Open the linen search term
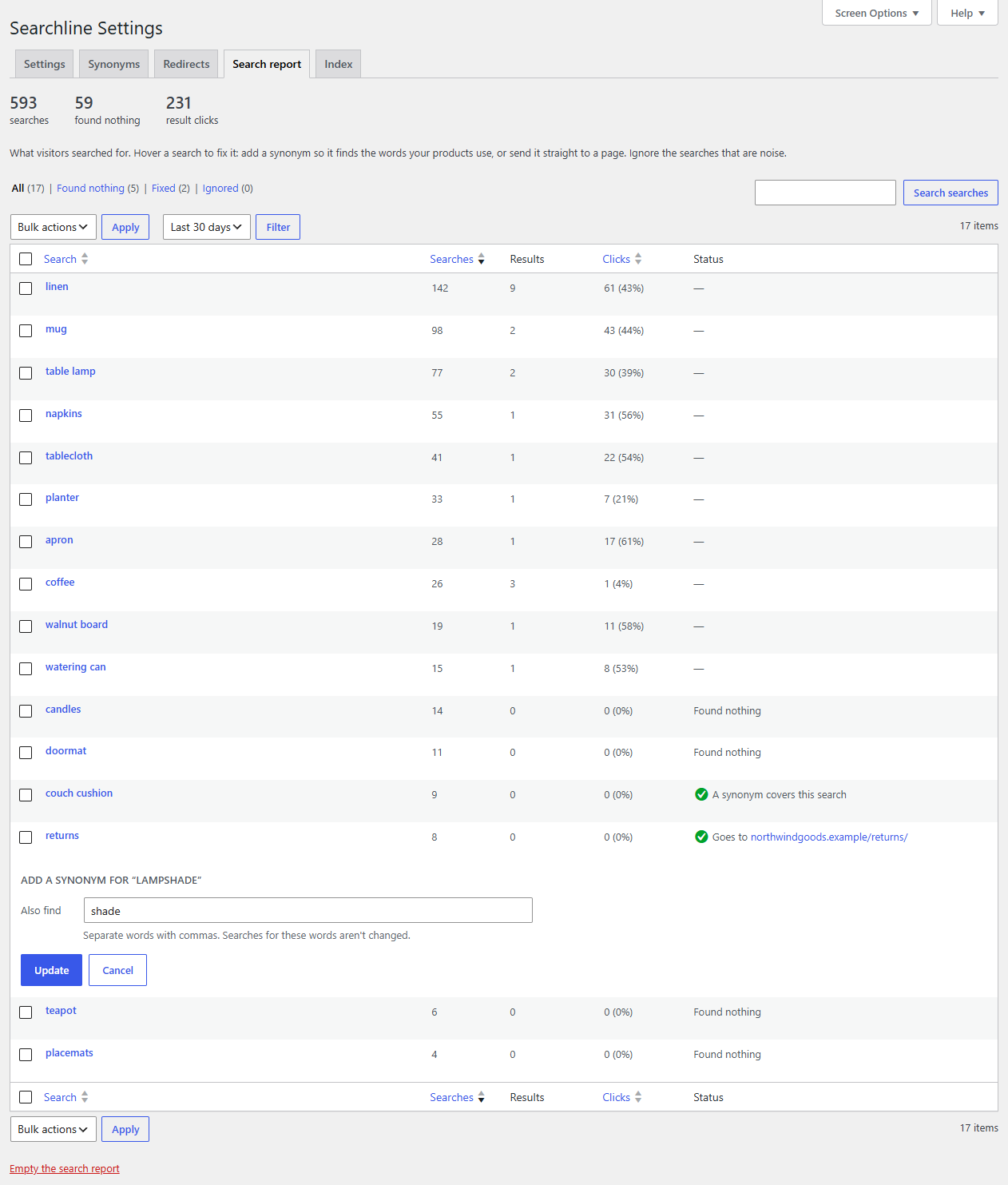Screen dimensions: 1008x1185 [x=57, y=287]
